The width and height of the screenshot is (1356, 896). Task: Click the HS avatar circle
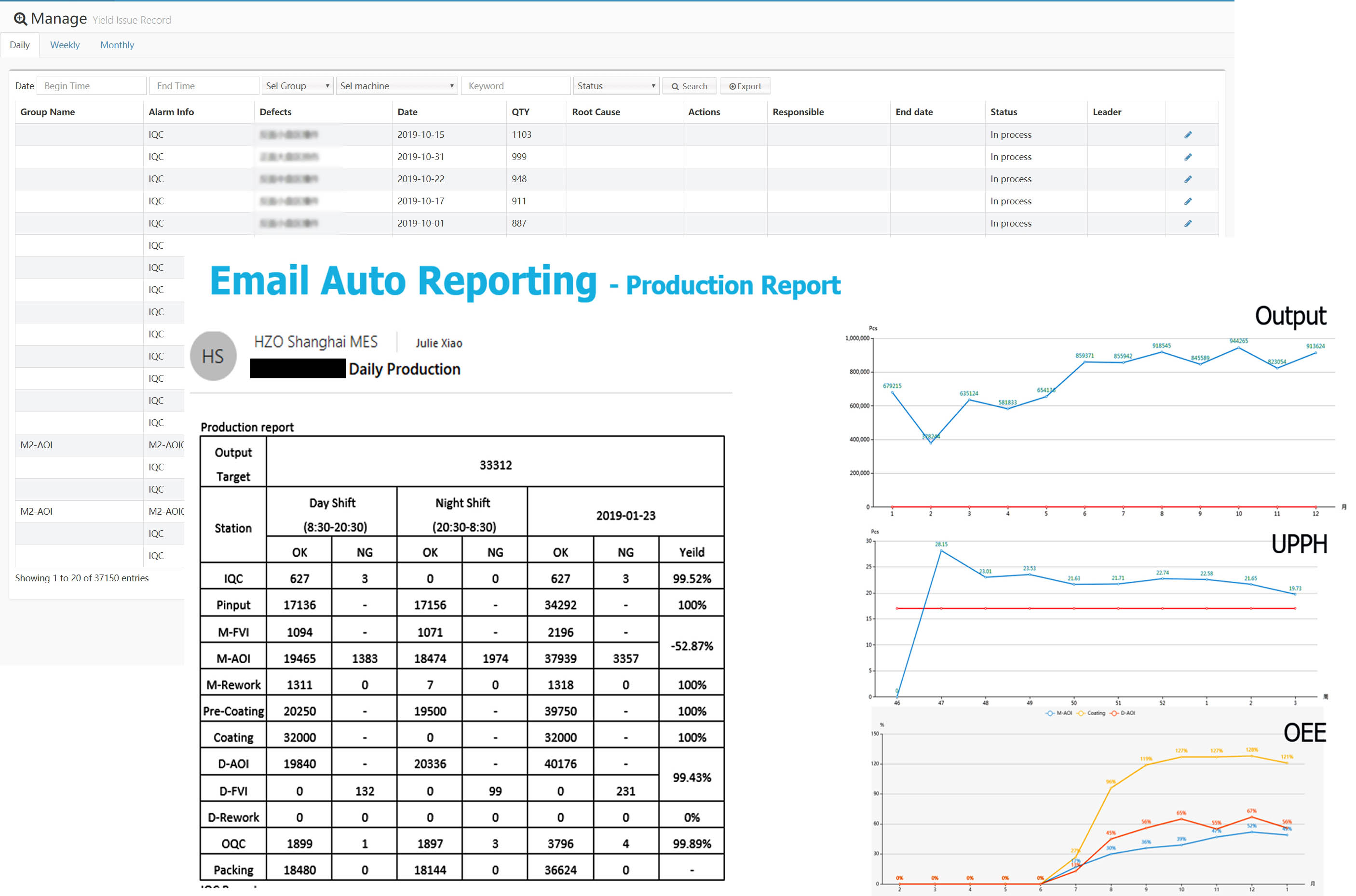click(213, 356)
